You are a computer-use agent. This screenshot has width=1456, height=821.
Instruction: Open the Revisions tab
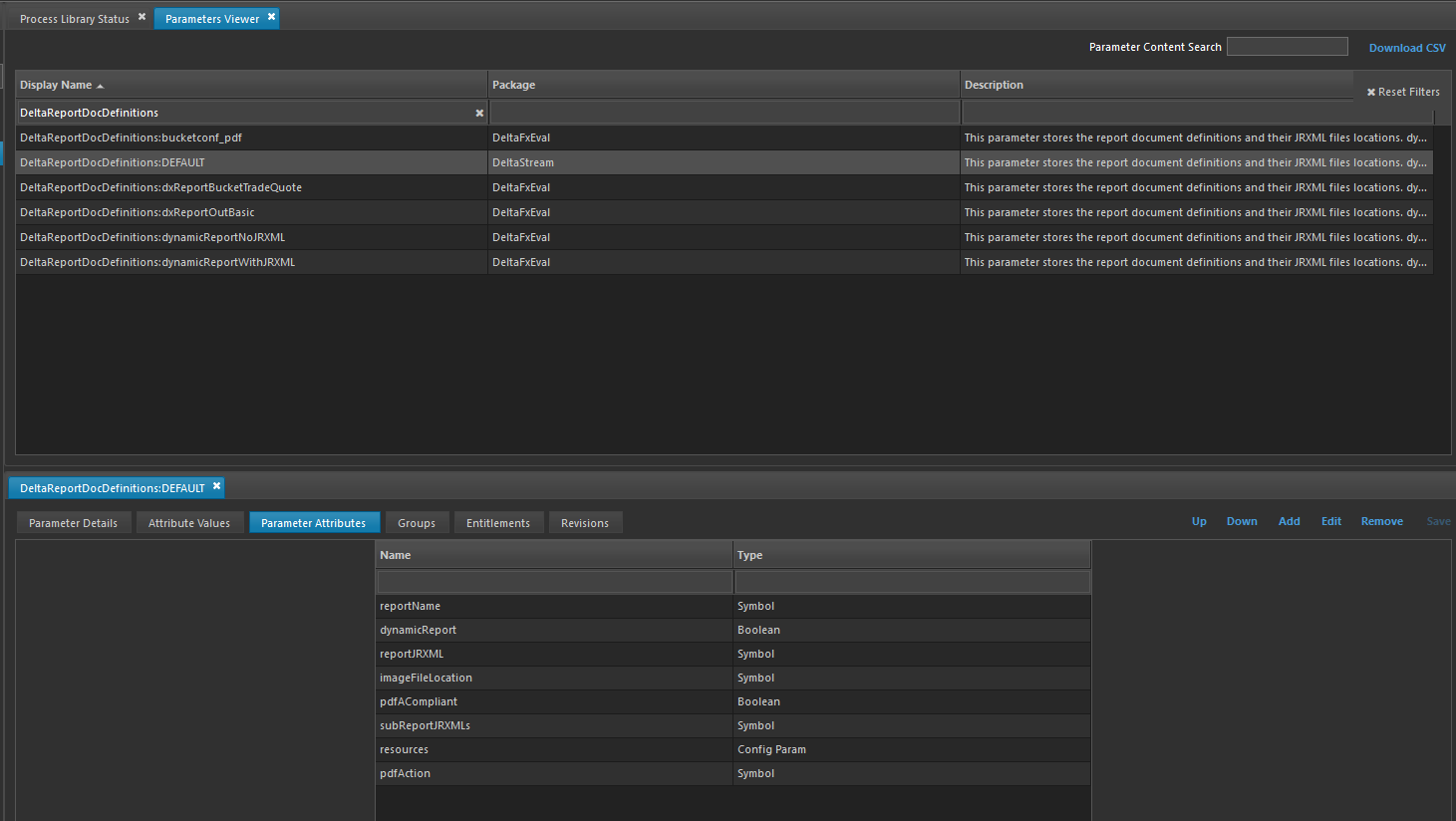tap(585, 523)
